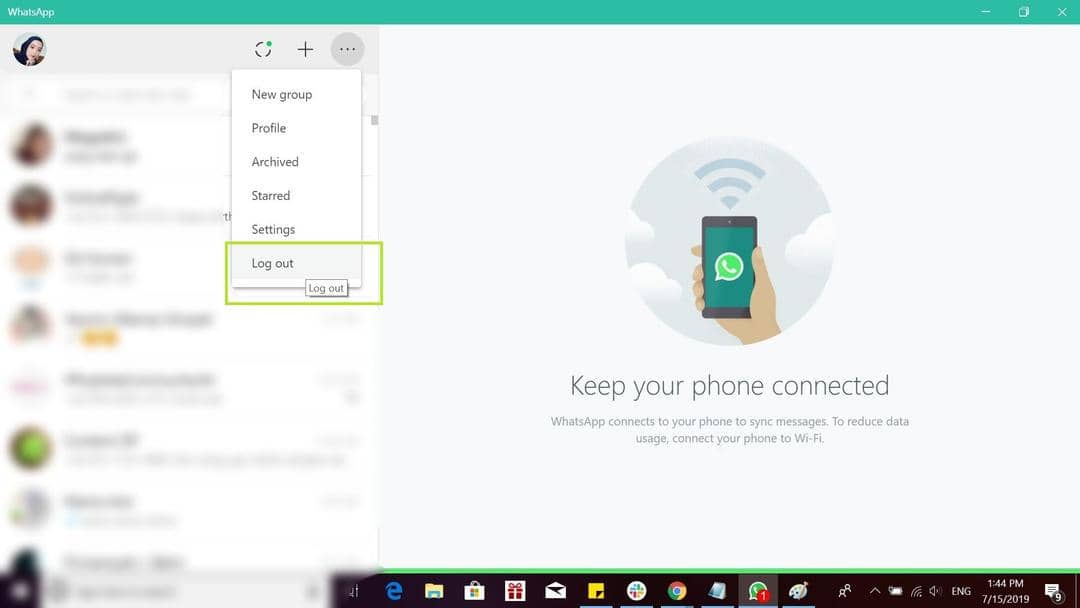Open the Status updates icon

coord(263,49)
